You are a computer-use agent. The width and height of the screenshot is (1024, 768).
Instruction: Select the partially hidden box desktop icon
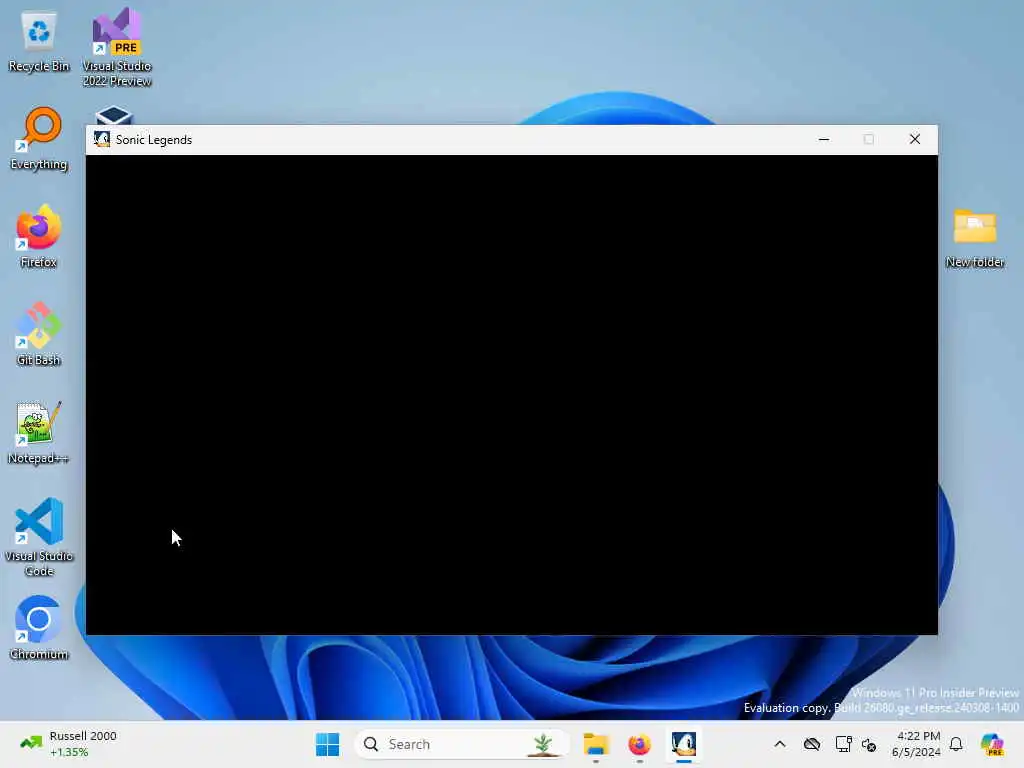pos(114,116)
